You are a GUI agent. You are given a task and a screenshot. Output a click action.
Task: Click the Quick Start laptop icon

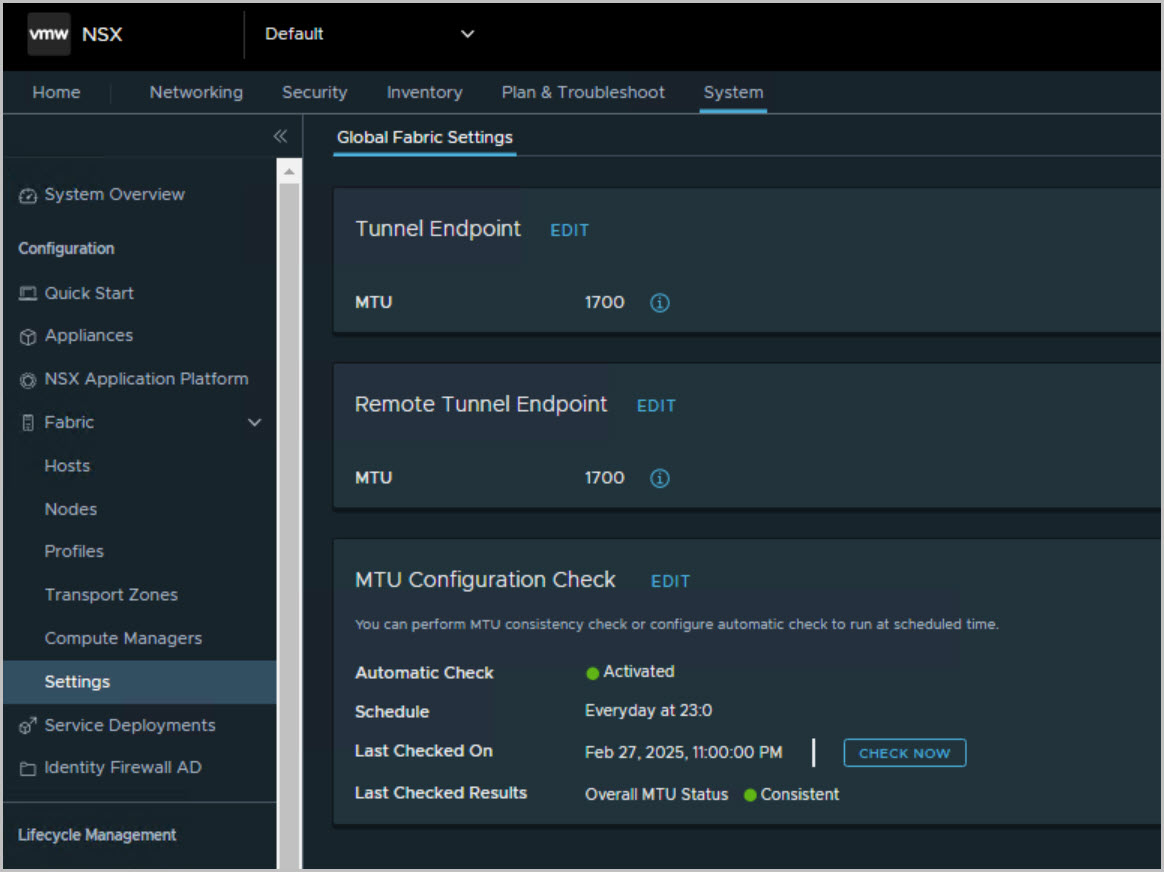[28, 294]
